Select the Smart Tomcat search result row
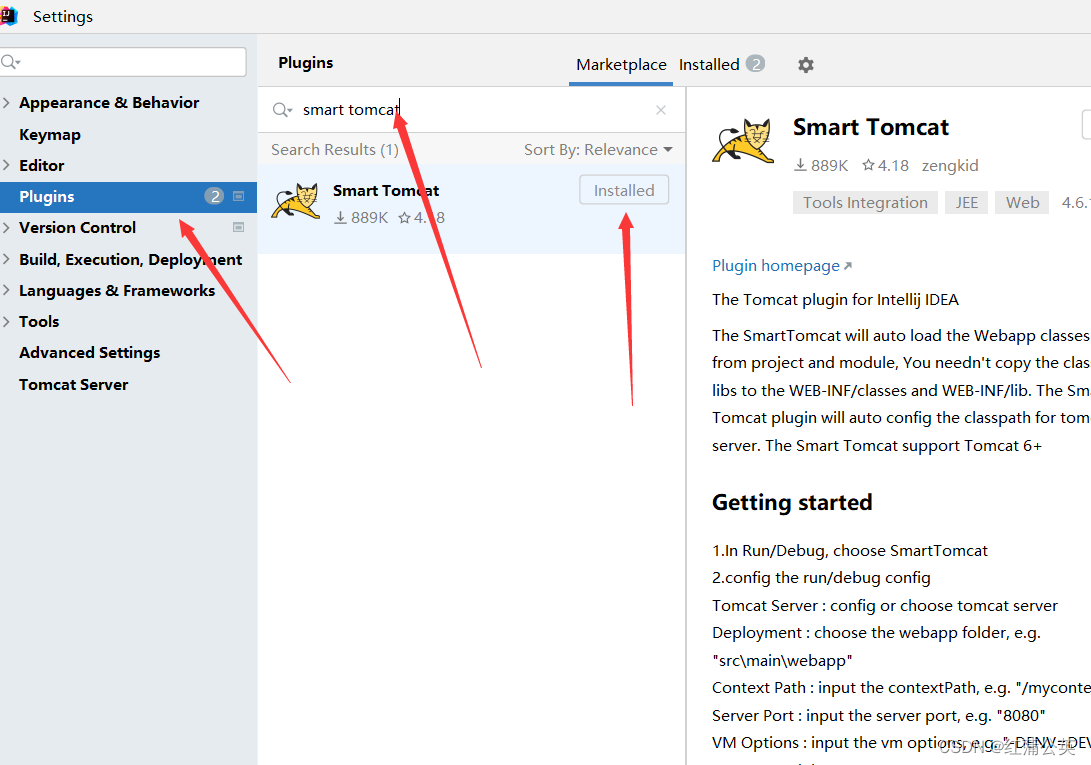 coord(471,209)
